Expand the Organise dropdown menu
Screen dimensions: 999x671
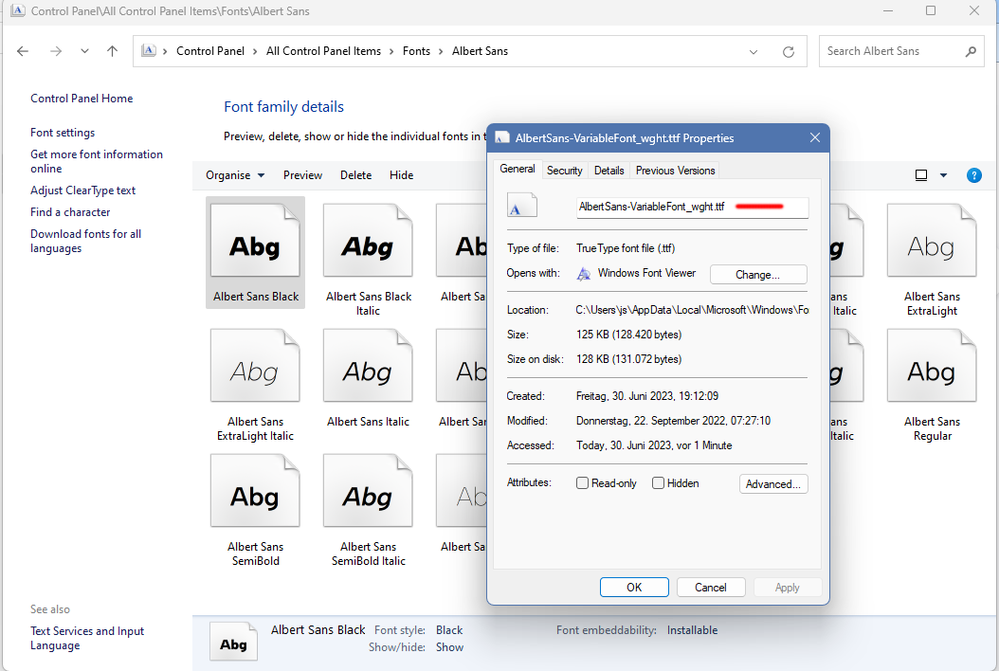[x=235, y=175]
